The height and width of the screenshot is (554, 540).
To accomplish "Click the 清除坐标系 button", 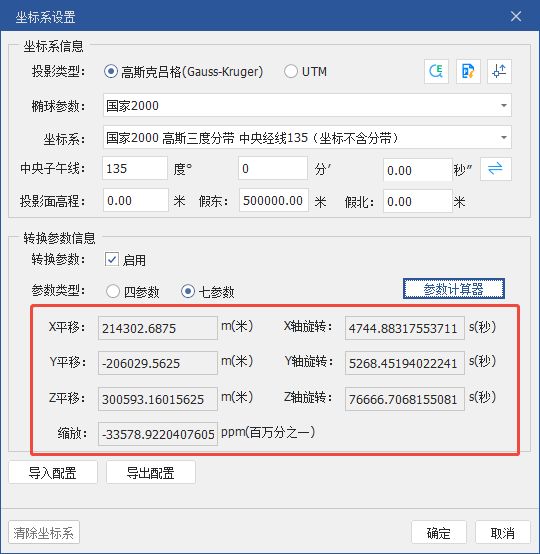I will coord(44,532).
